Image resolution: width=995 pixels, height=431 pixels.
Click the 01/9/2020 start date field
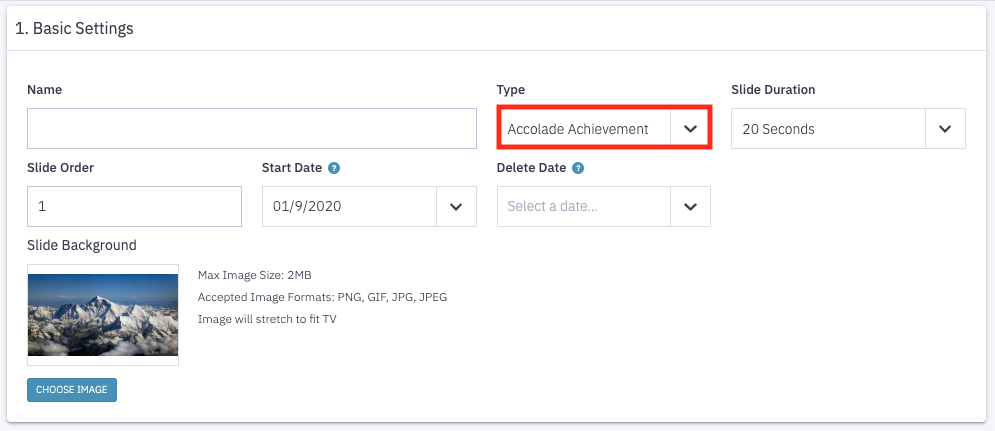click(350, 206)
